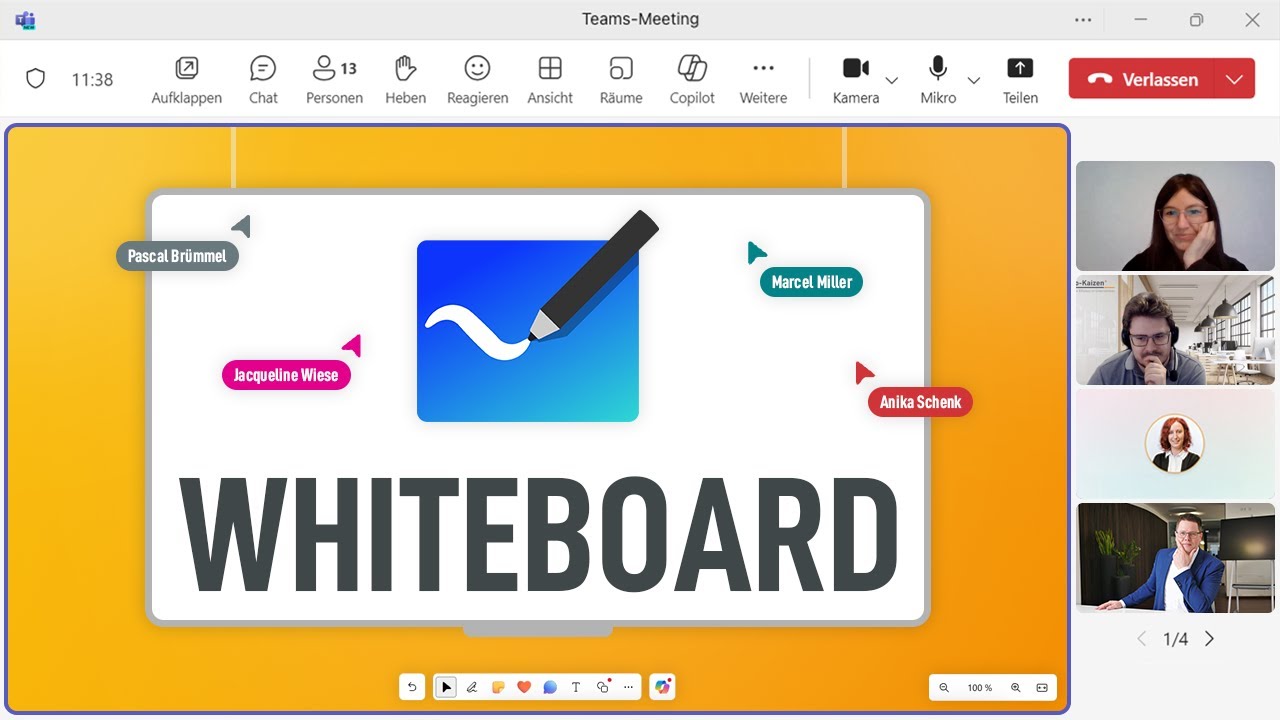Image resolution: width=1280 pixels, height=720 pixels.
Task: Click the 11:38 meeting timer
Action: coord(92,80)
